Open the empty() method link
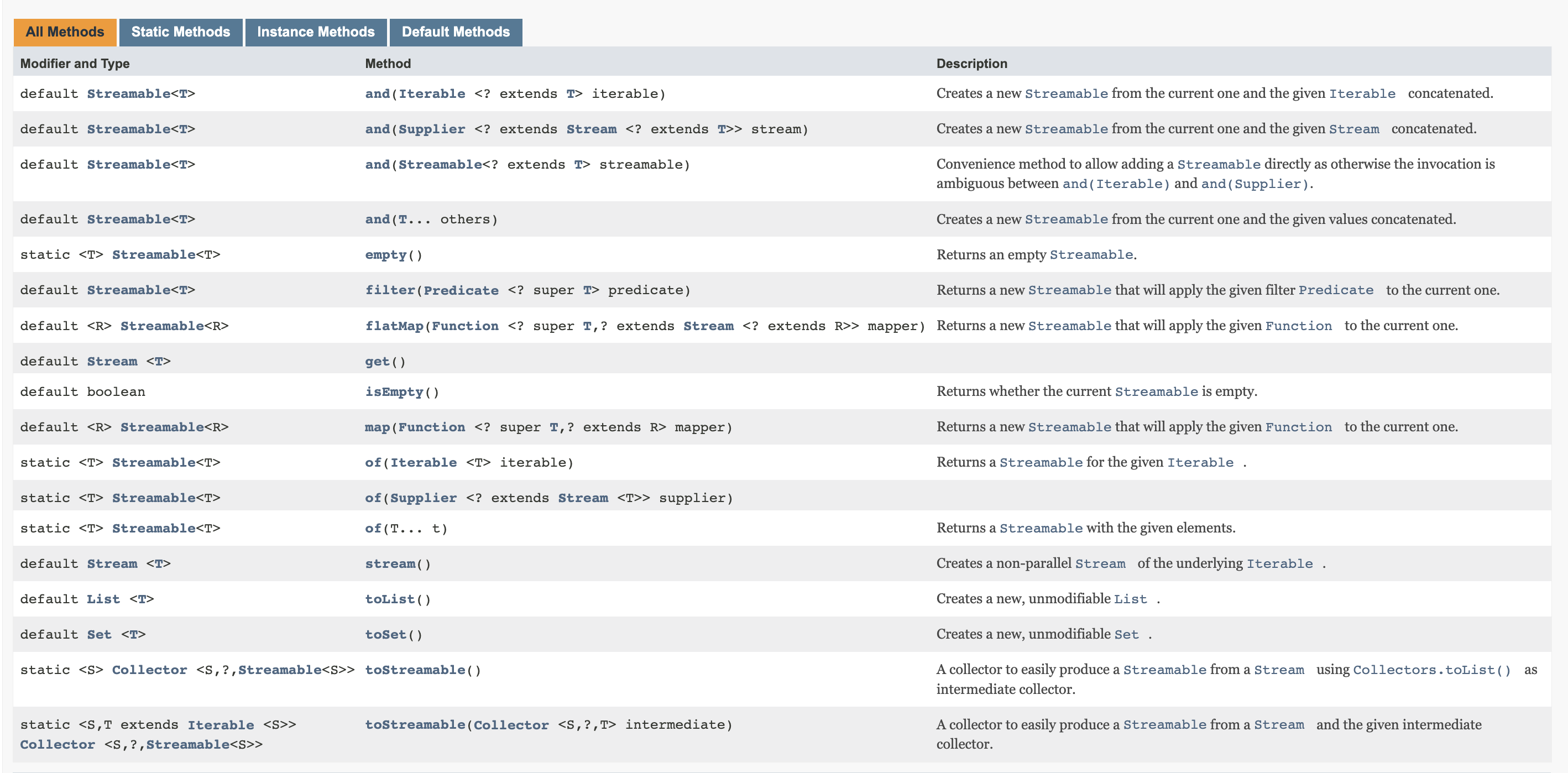This screenshot has height=773, width=1568. point(385,254)
